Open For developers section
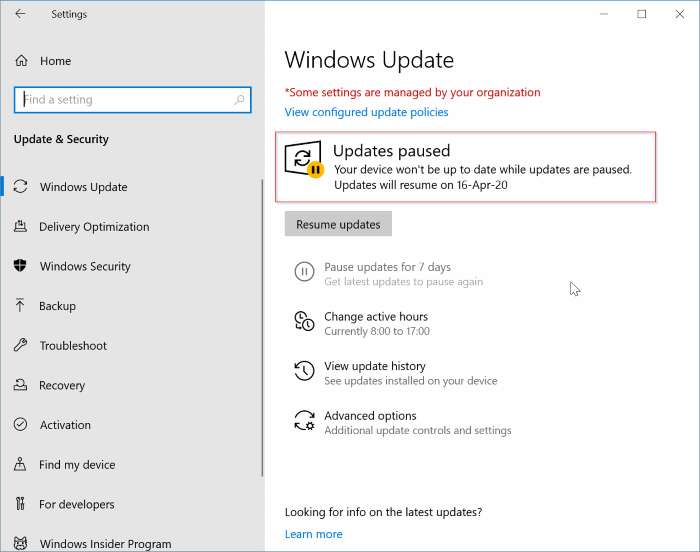This screenshot has width=700, height=552. [77, 504]
